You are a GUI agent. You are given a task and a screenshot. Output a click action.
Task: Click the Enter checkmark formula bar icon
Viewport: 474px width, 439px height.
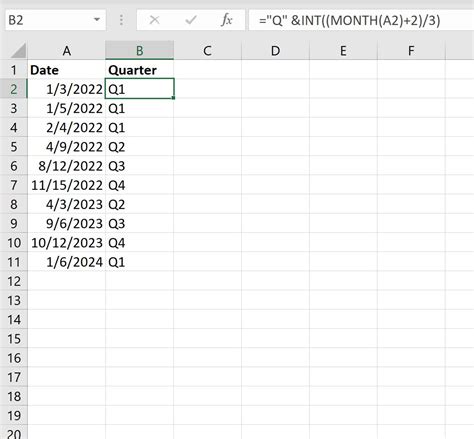click(191, 20)
